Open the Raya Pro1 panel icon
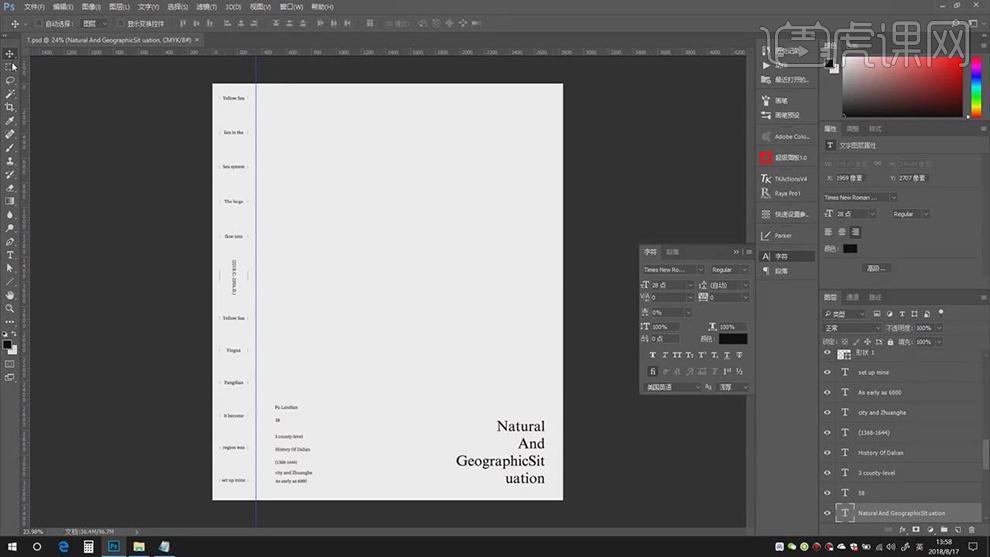Screen dimensions: 990x557 click(766, 193)
